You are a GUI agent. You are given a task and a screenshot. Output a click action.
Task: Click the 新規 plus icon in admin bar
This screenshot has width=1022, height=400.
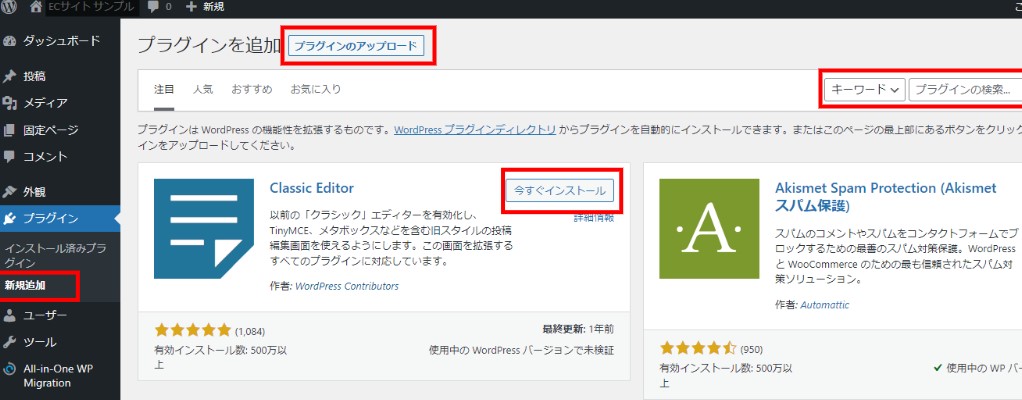point(191,7)
